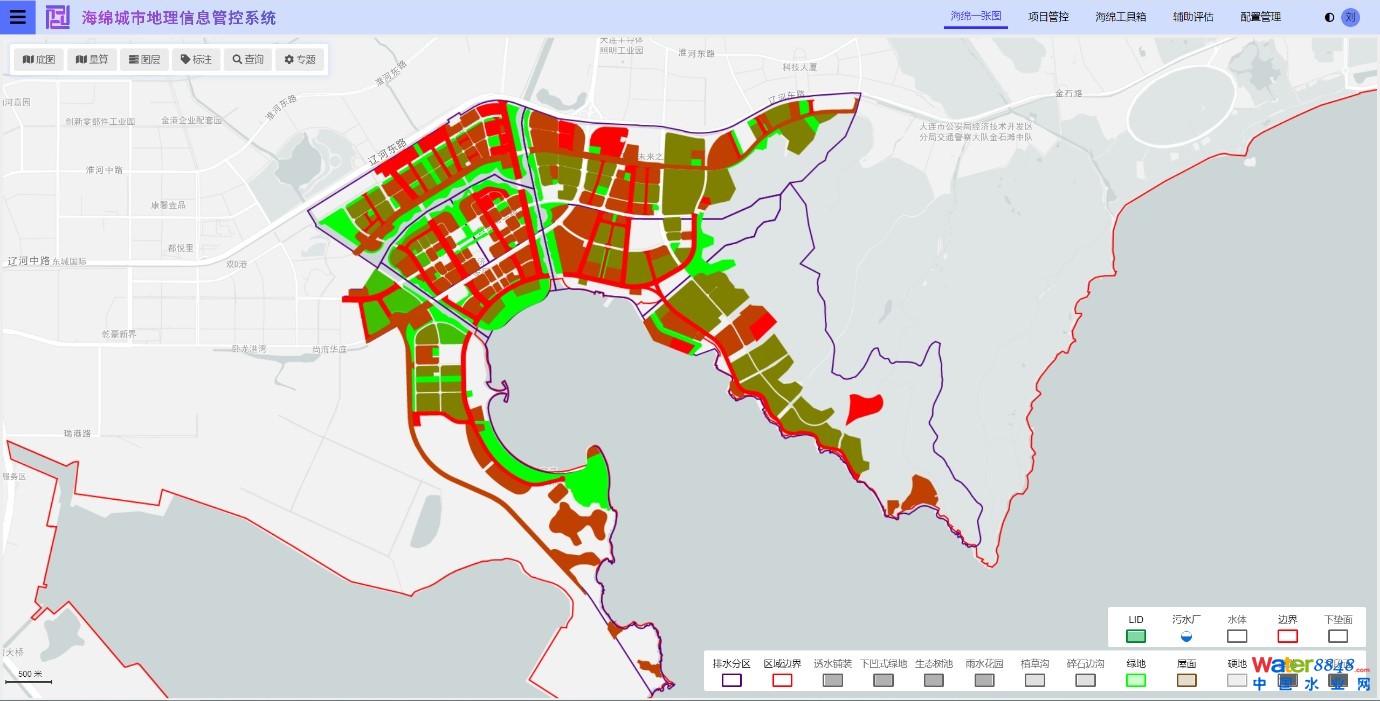This screenshot has height=701, width=1380.
Task: Toggle the 屋面 legend box
Action: tap(1187, 680)
